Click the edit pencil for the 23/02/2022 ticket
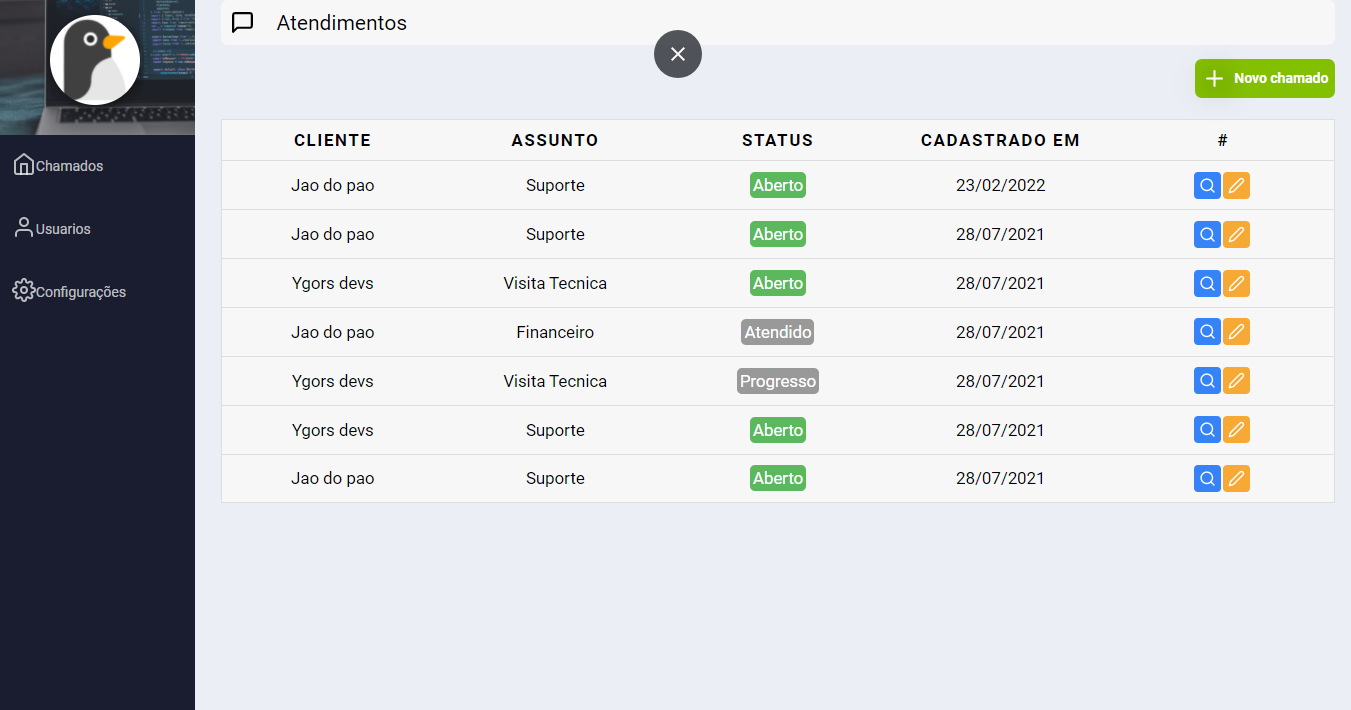 (1237, 186)
